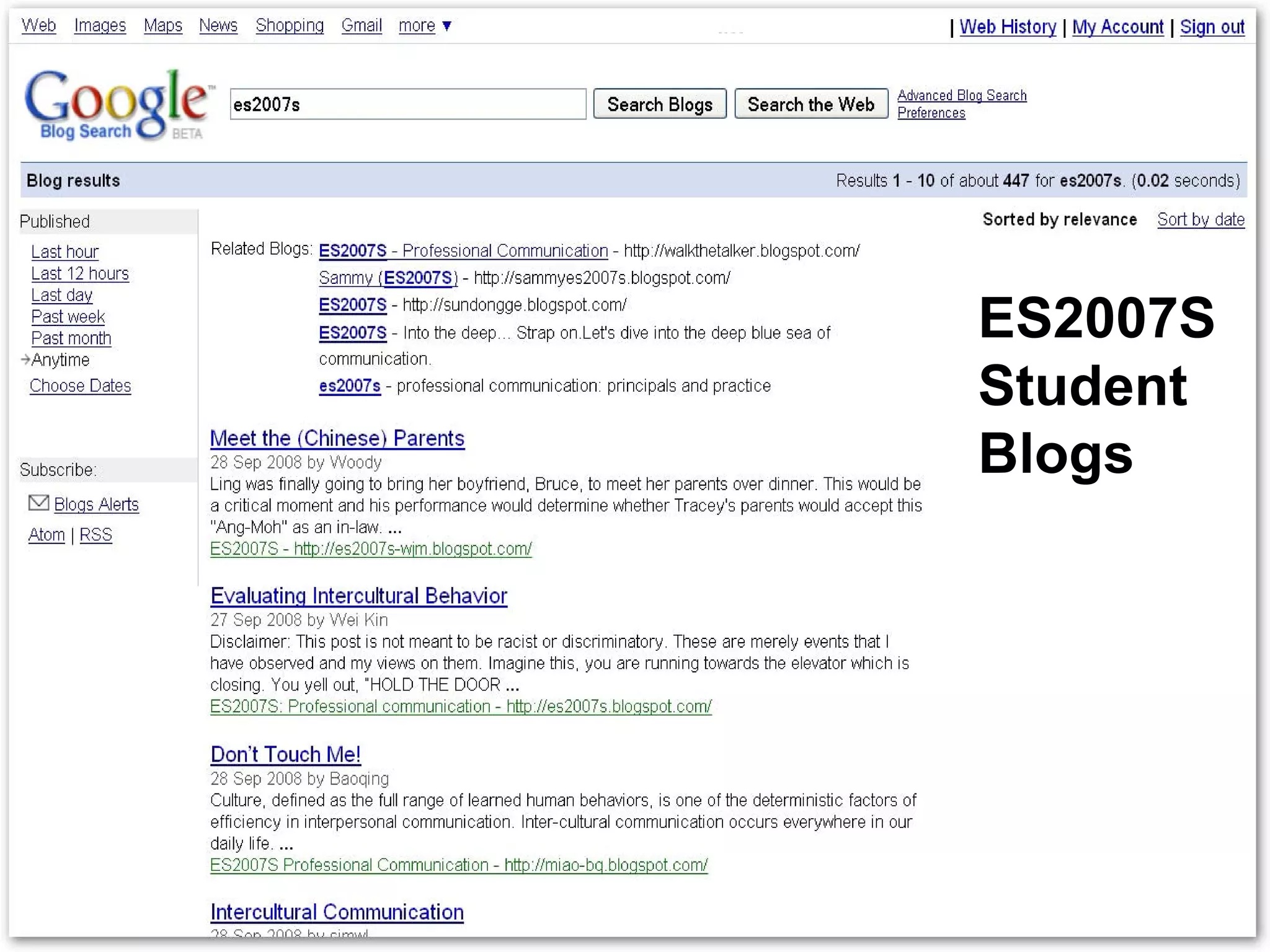Filter results to Last hour

tap(65, 252)
